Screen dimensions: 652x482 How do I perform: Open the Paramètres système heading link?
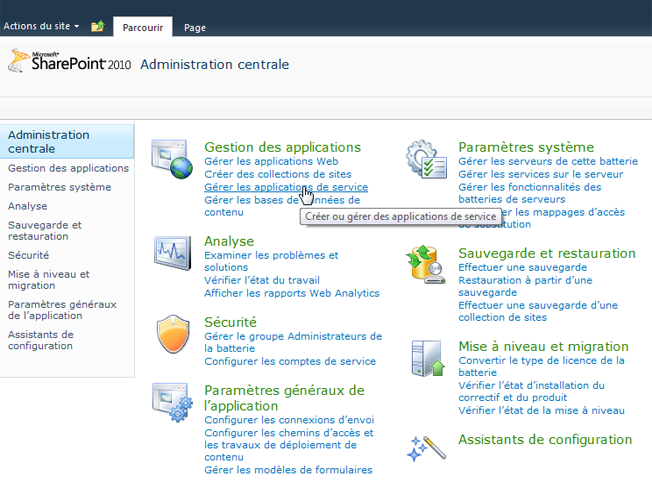(x=526, y=147)
